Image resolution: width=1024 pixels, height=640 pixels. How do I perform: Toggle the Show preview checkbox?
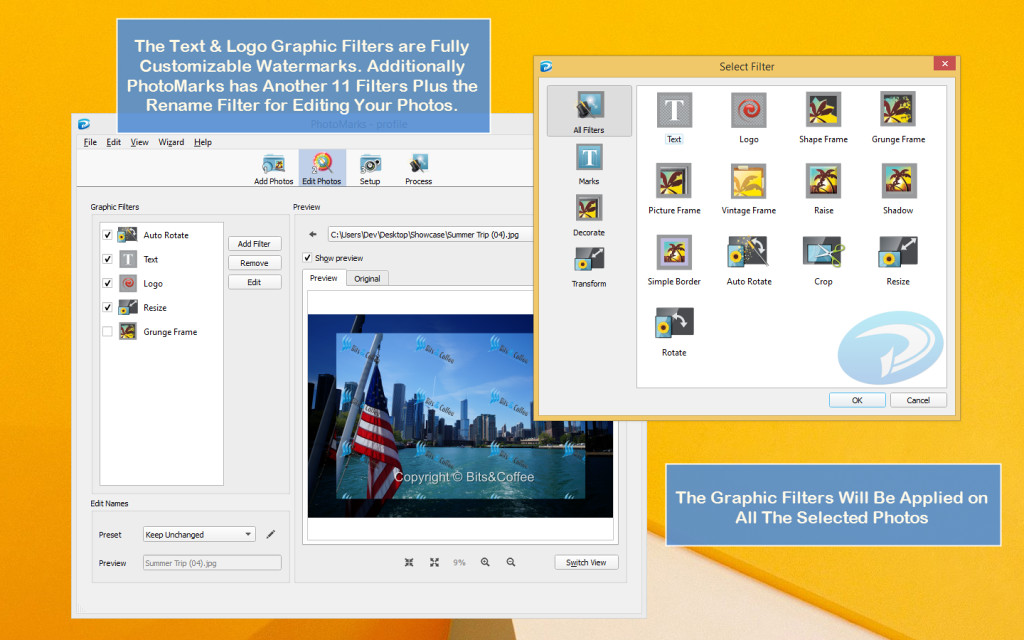(307, 257)
